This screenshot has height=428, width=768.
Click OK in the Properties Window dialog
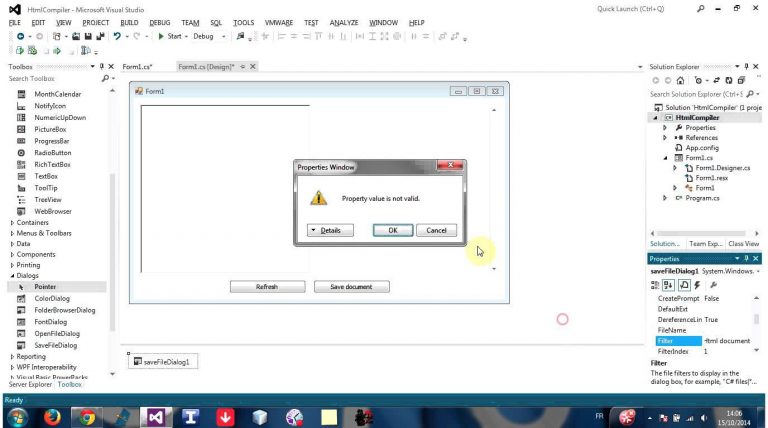coord(393,230)
